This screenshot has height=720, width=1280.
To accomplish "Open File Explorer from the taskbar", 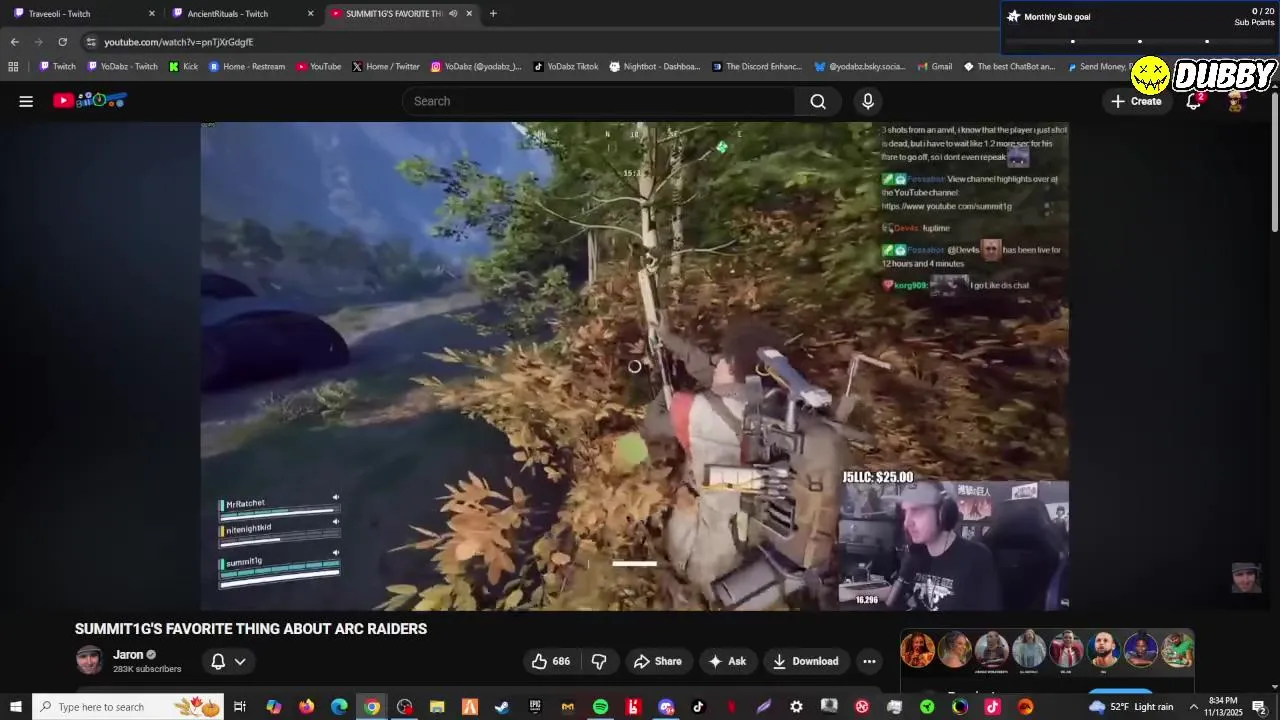I will (x=437, y=707).
